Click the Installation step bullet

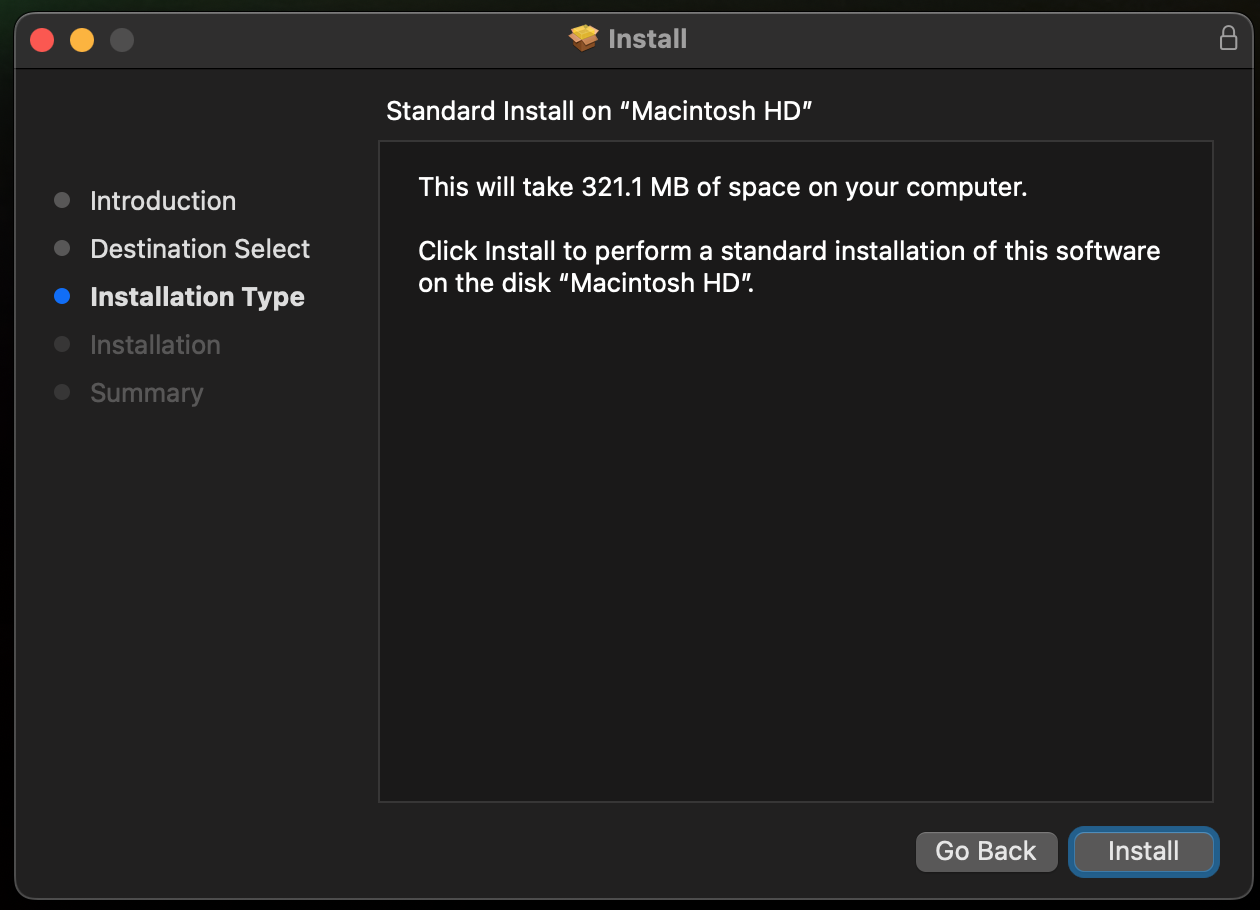(62, 344)
